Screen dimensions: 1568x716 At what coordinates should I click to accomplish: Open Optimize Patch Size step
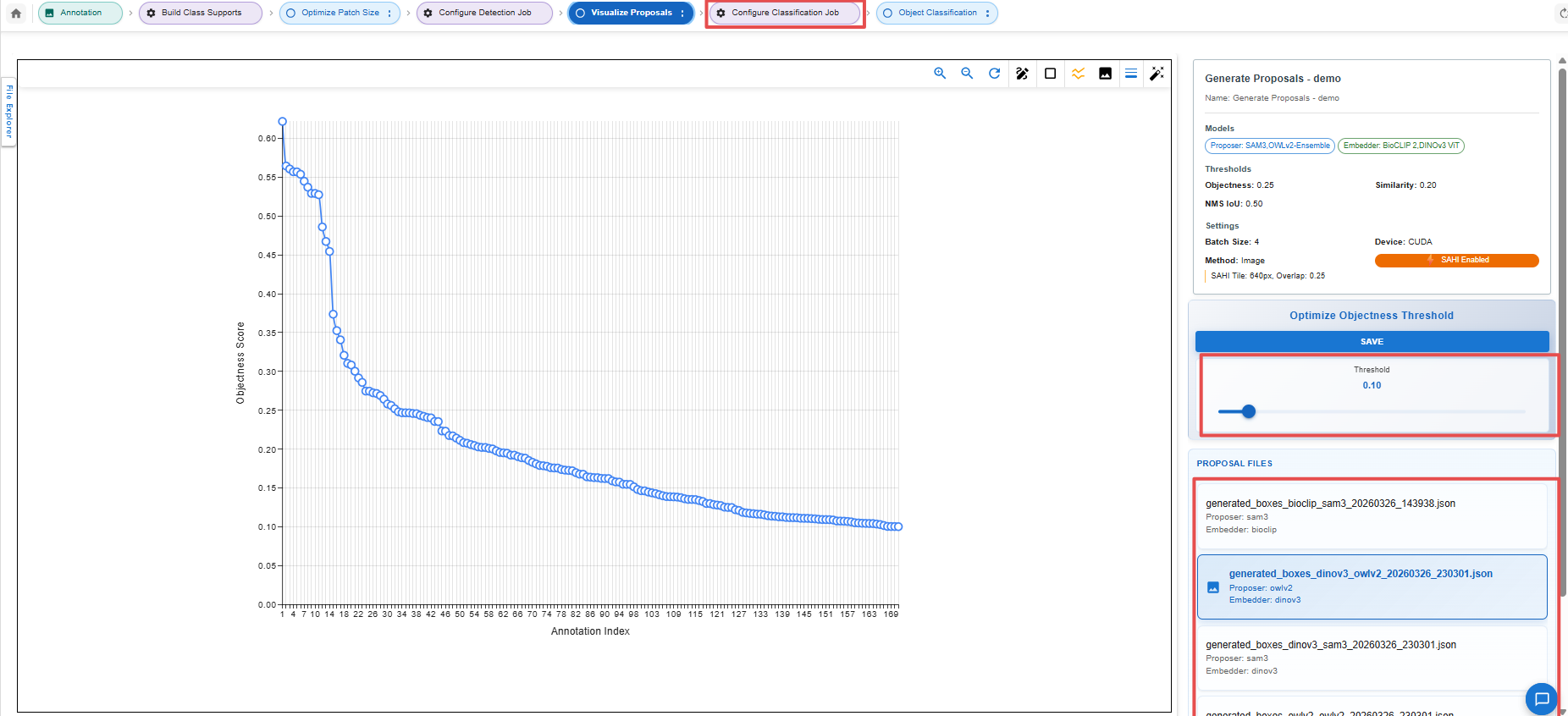tap(340, 13)
